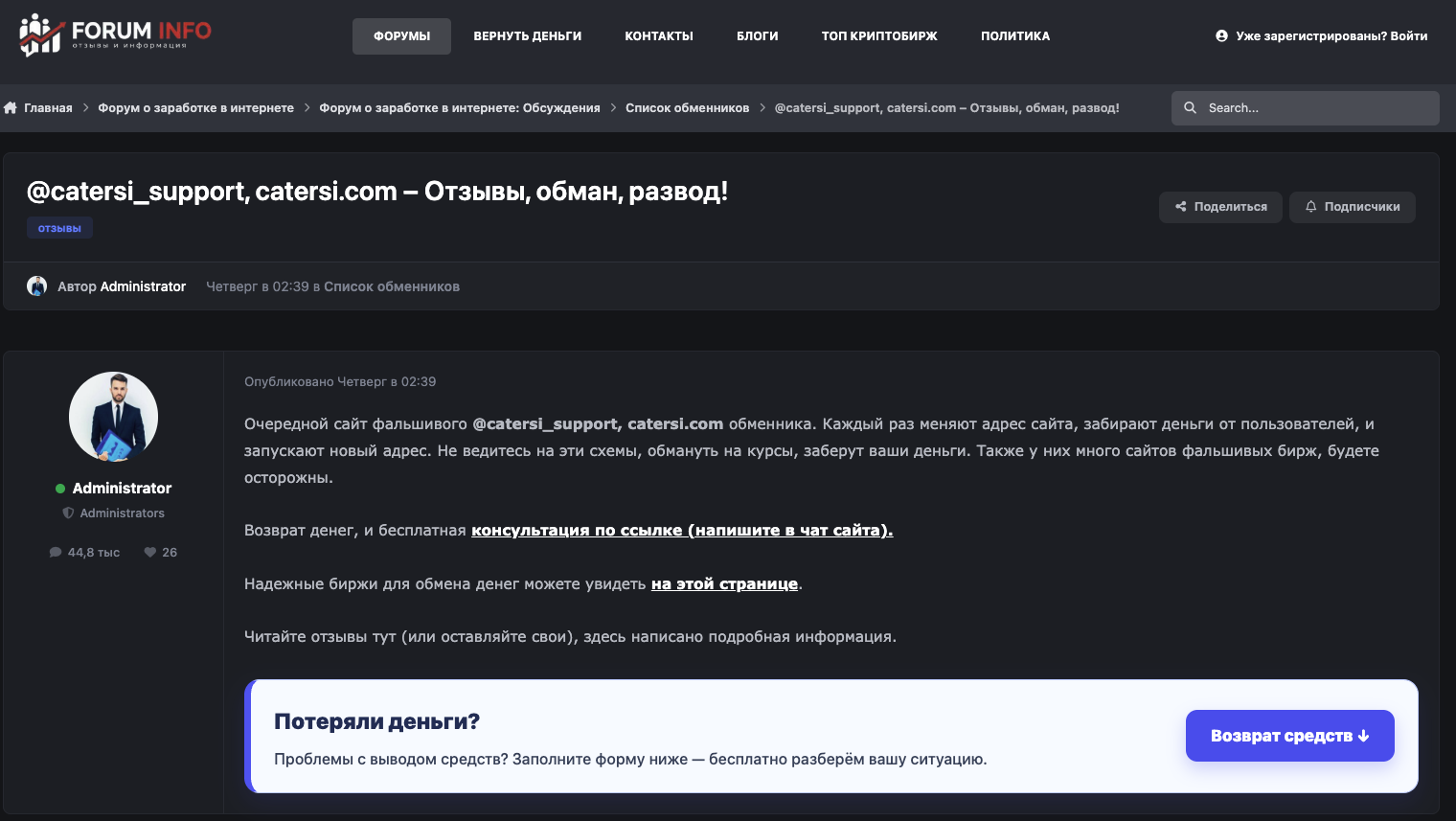This screenshot has width=1456, height=821.
Task: Click the topic title heading
Action: (377, 192)
